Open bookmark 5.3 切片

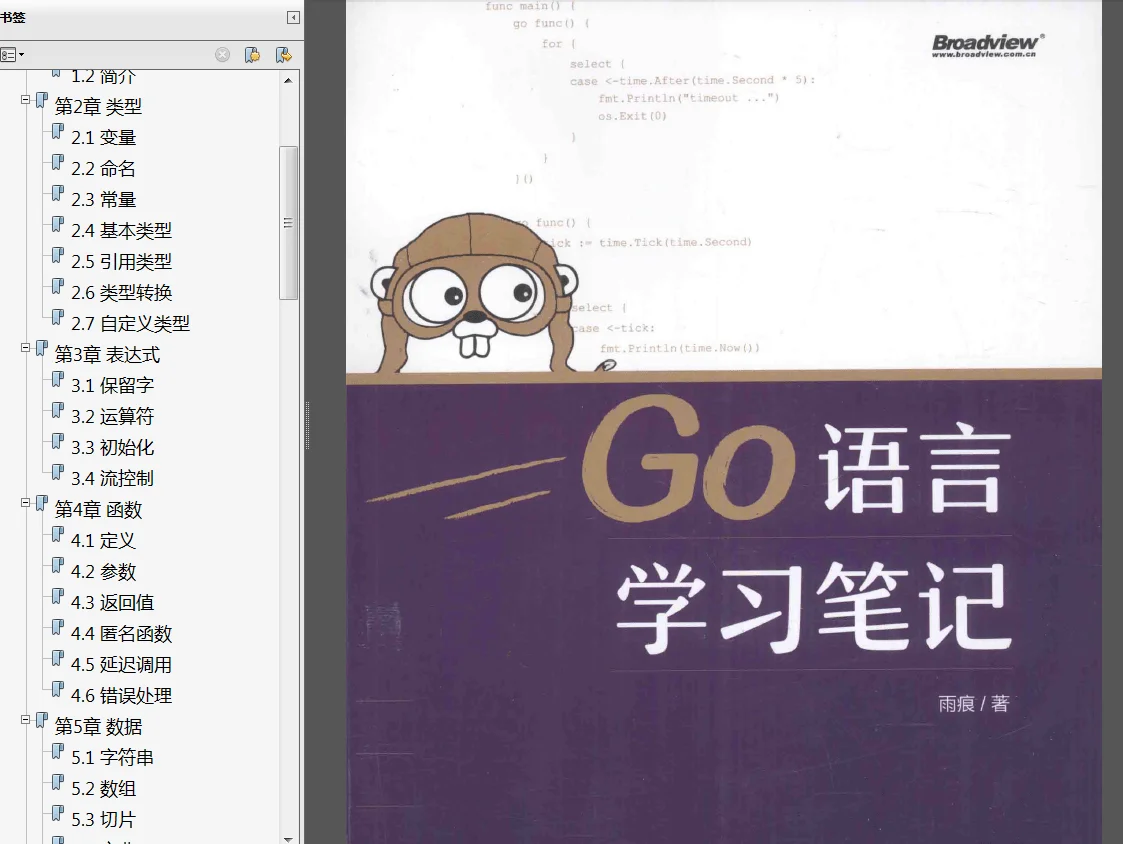[x=104, y=820]
